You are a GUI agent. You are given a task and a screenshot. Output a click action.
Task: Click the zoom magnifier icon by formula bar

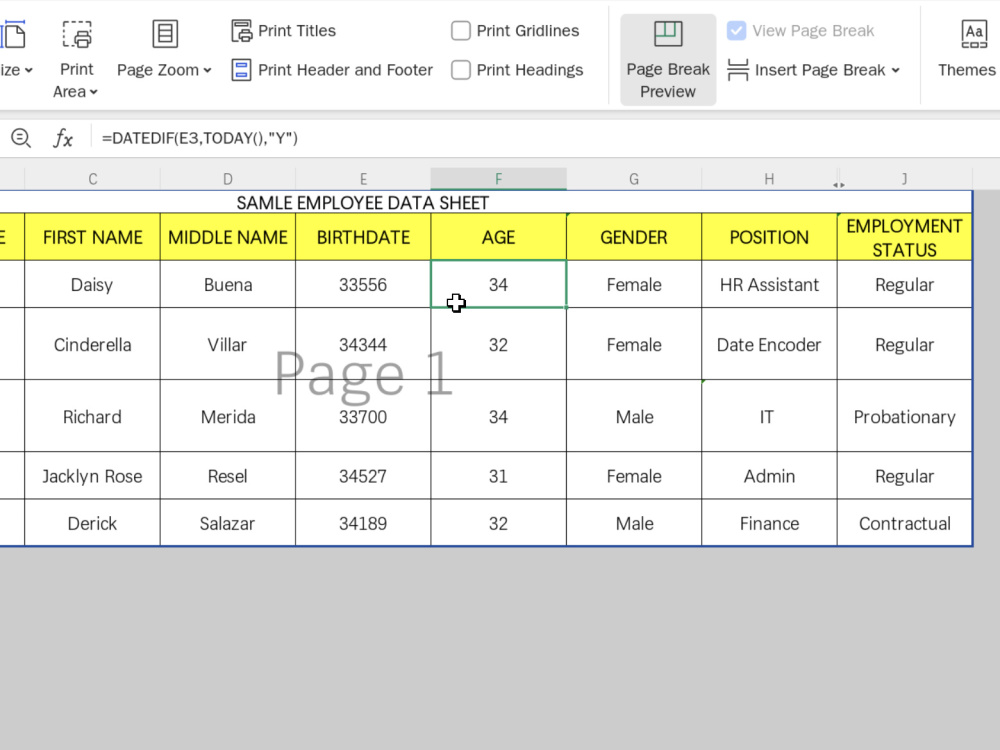20,138
